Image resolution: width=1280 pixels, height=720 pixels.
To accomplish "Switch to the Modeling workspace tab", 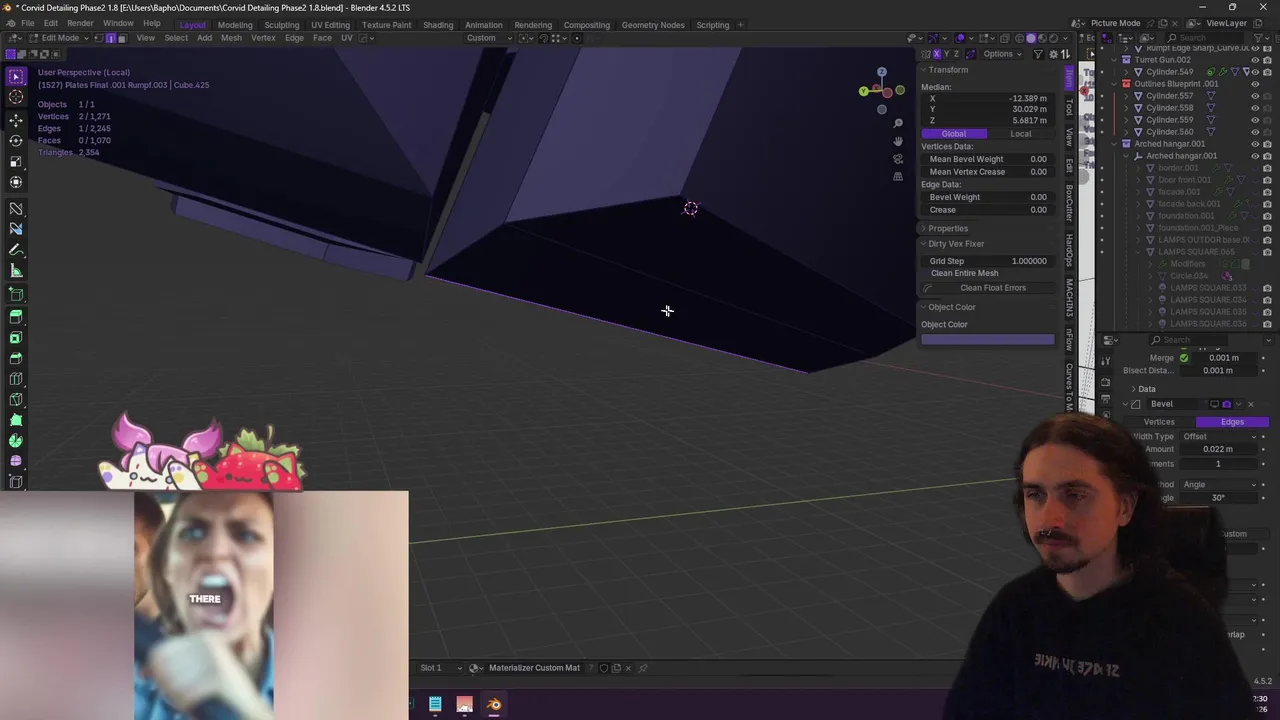I will coord(235,25).
